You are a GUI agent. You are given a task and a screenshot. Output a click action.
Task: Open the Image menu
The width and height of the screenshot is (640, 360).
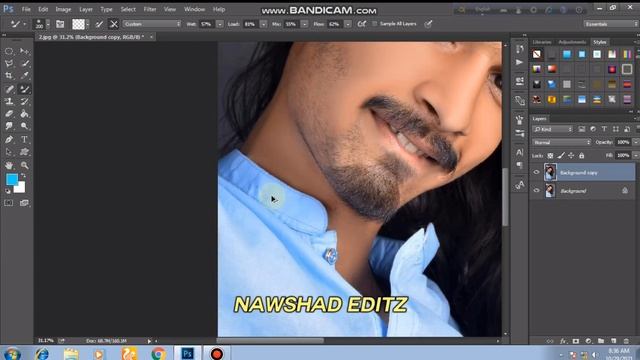[x=63, y=9]
